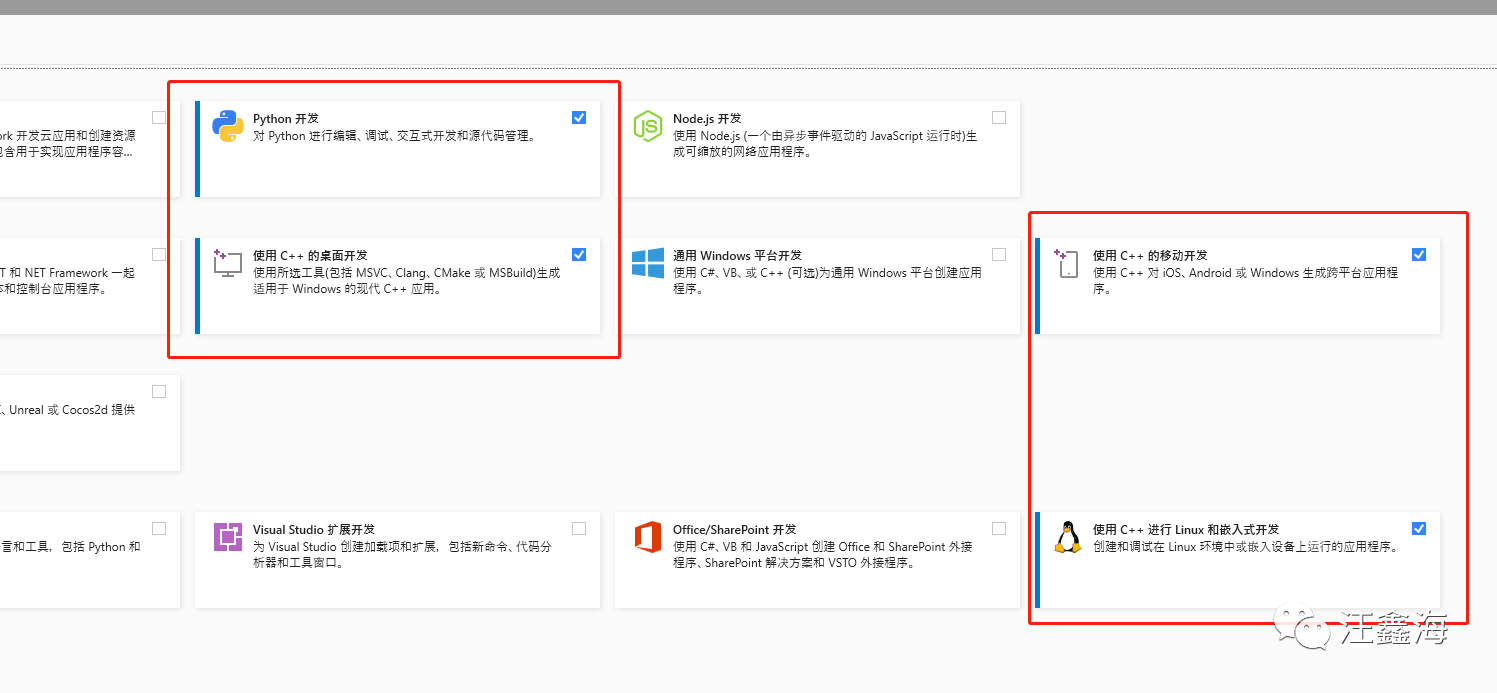Image resolution: width=1497 pixels, height=693 pixels.
Task: Check the cloud application workload checkbox
Action: [159, 117]
